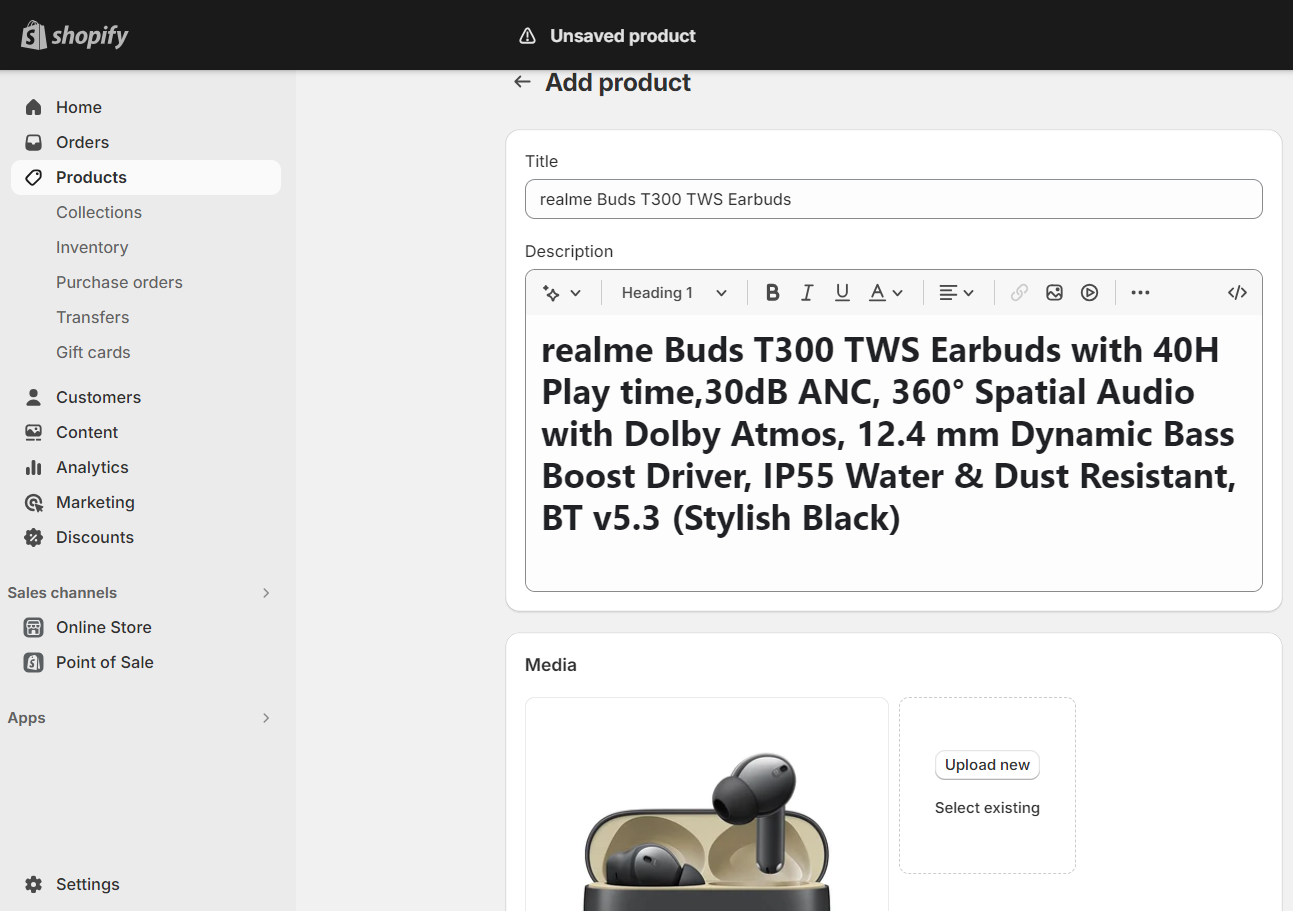The image size is (1293, 911).
Task: Open Settings from the sidebar
Action: click(88, 884)
